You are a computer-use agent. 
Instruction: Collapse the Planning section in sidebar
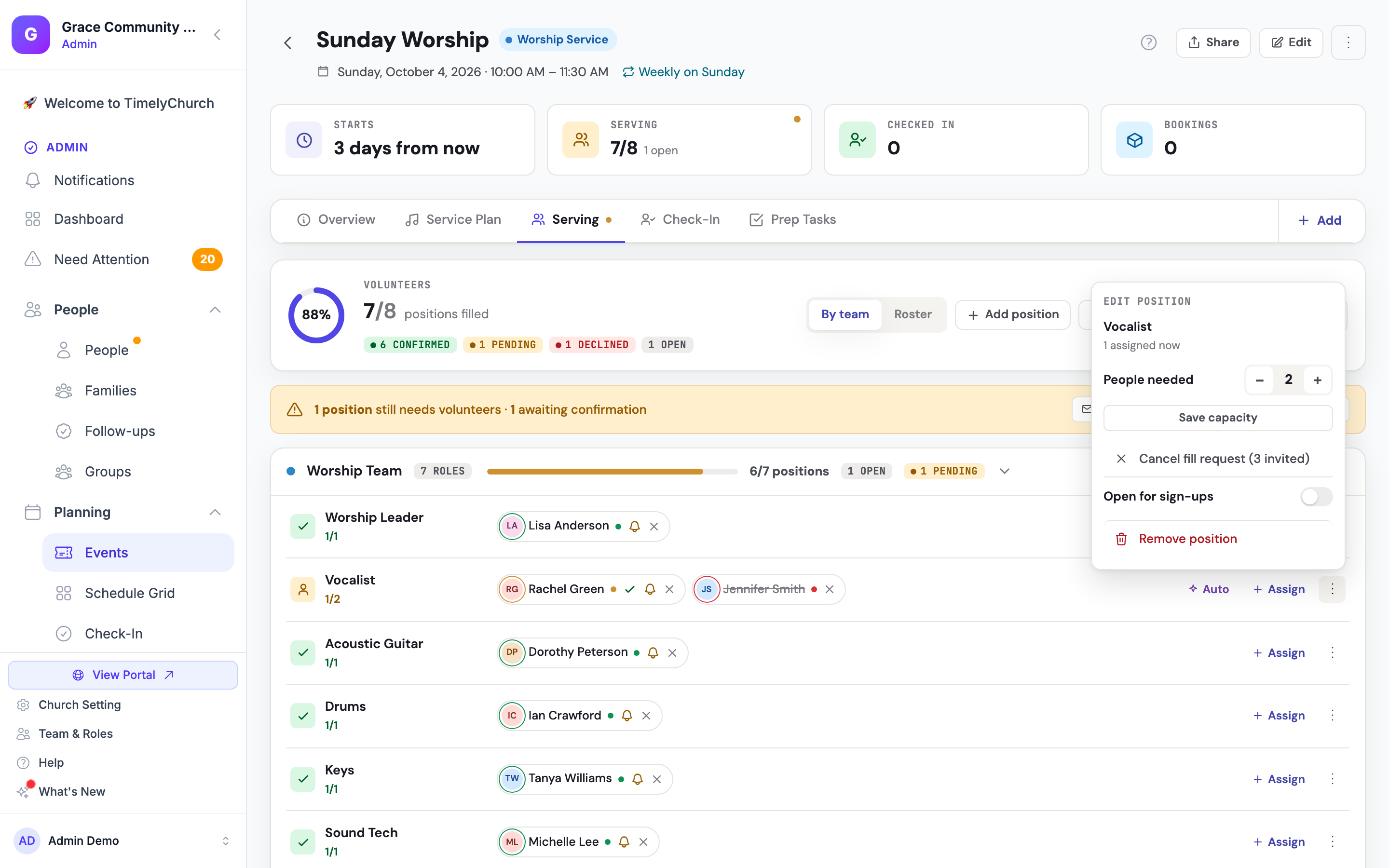[215, 512]
